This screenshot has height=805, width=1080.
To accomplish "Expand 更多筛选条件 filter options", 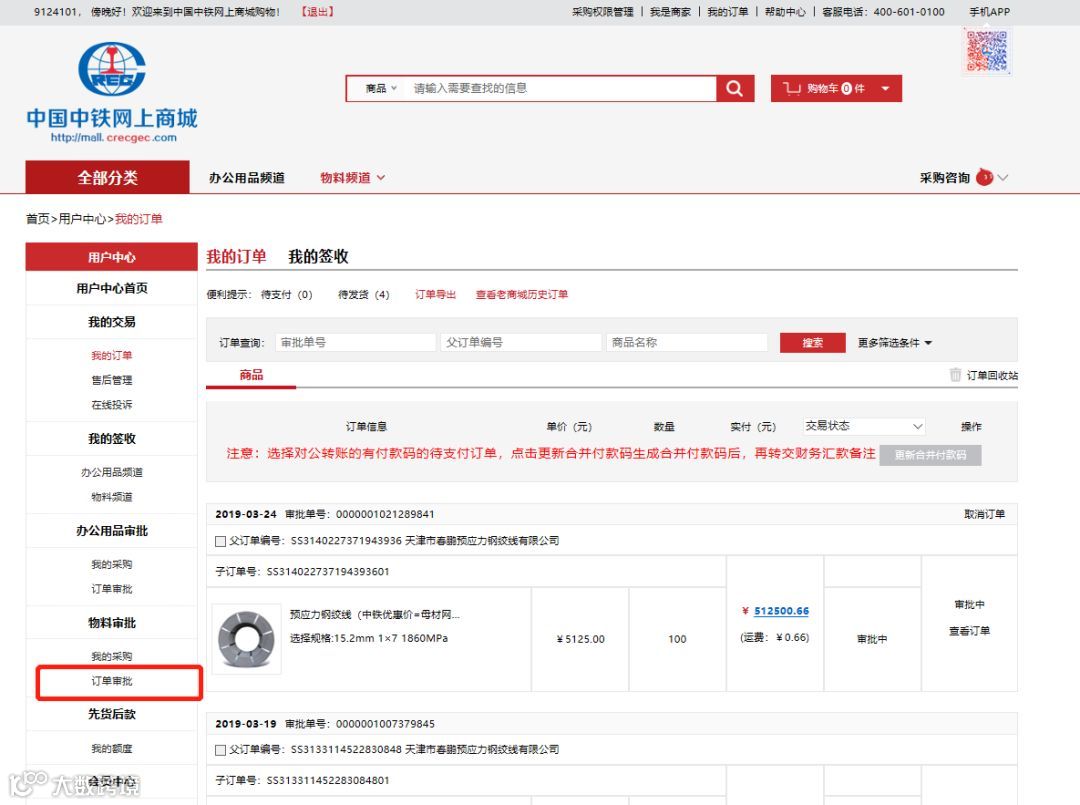I will pos(895,343).
